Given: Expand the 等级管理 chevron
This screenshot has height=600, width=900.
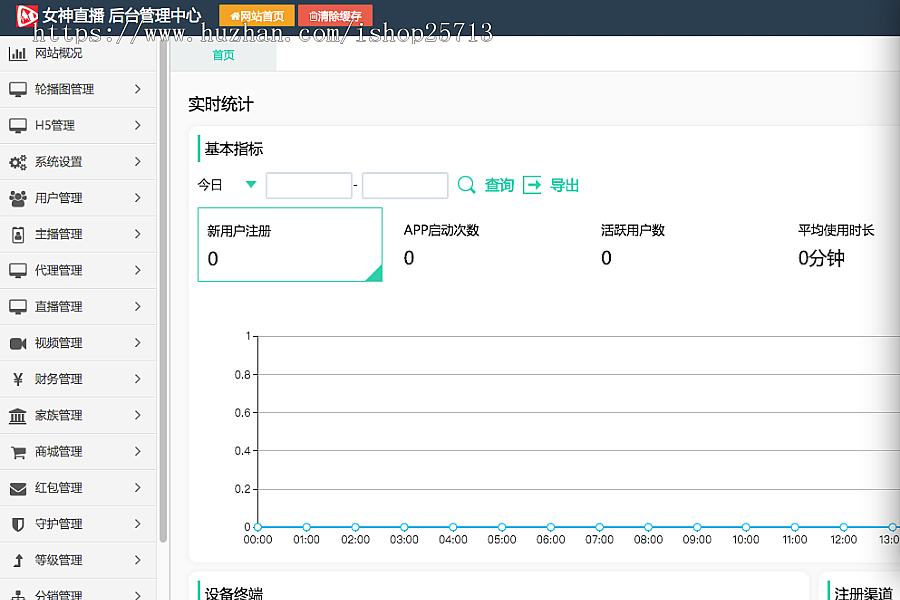Looking at the screenshot, I should click(x=138, y=560).
